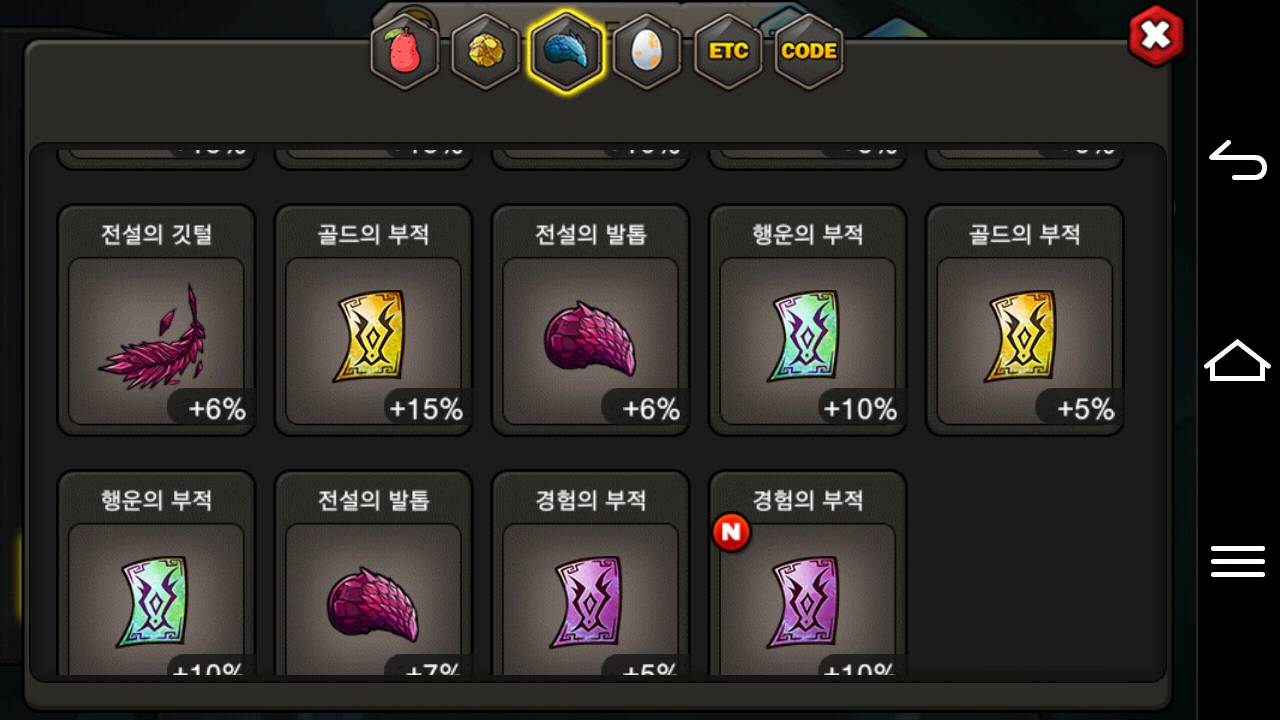Choose the 행운의 부적 in bottom row
Screen dimensions: 1280x720
[x=156, y=575]
